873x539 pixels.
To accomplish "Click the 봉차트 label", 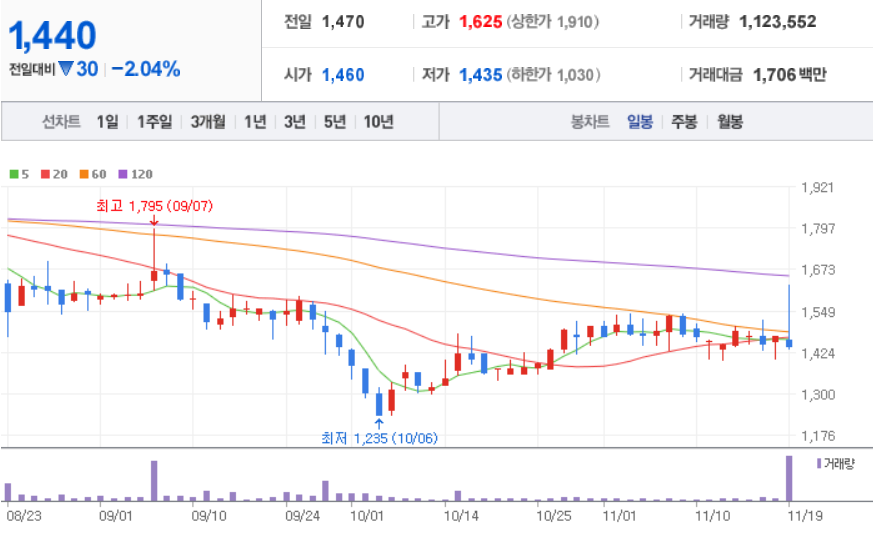I will pos(590,121).
